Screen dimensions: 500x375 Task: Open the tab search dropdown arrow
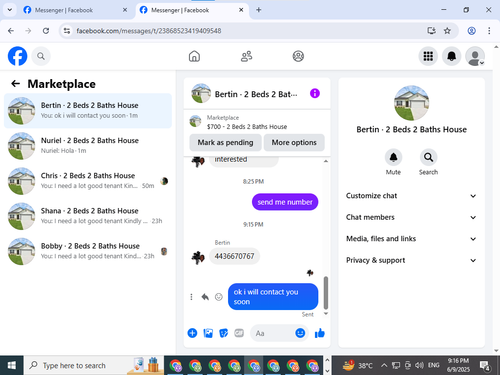tap(10, 10)
